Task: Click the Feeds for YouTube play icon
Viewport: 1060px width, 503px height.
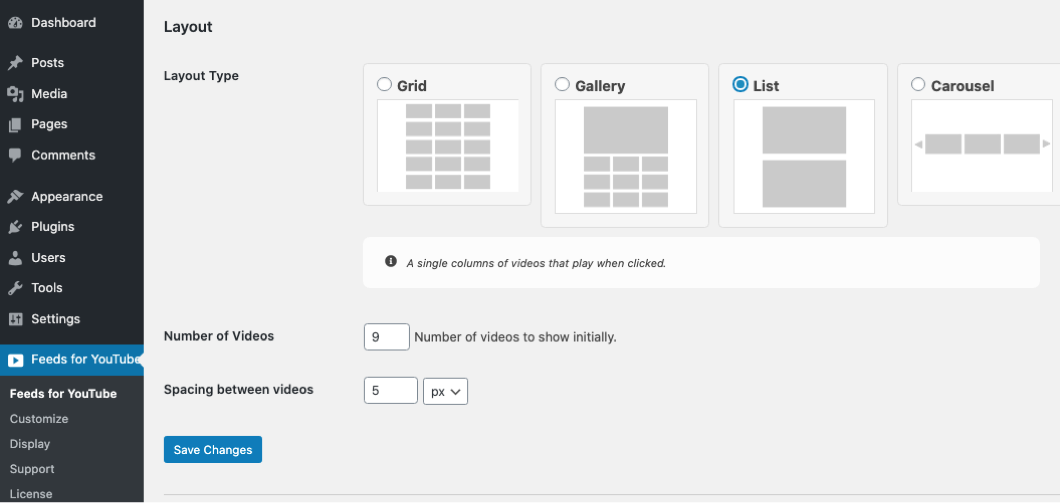Action: click(15, 360)
